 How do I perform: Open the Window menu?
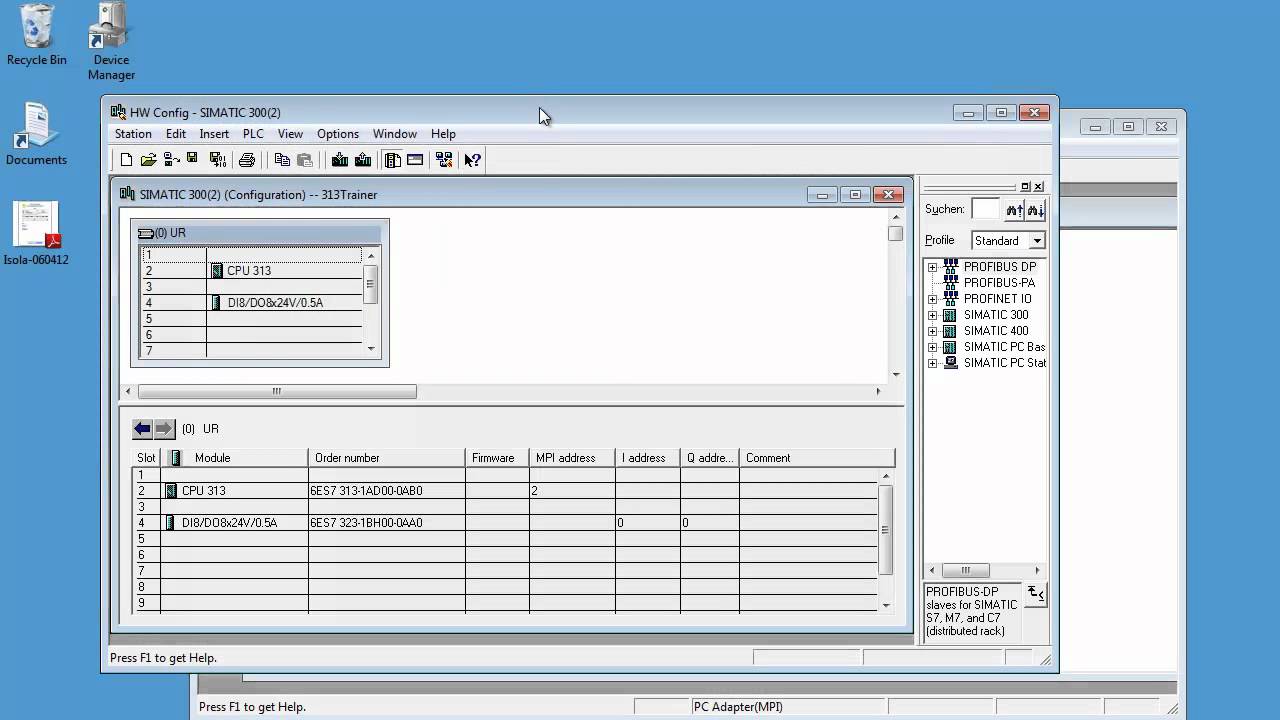[395, 134]
